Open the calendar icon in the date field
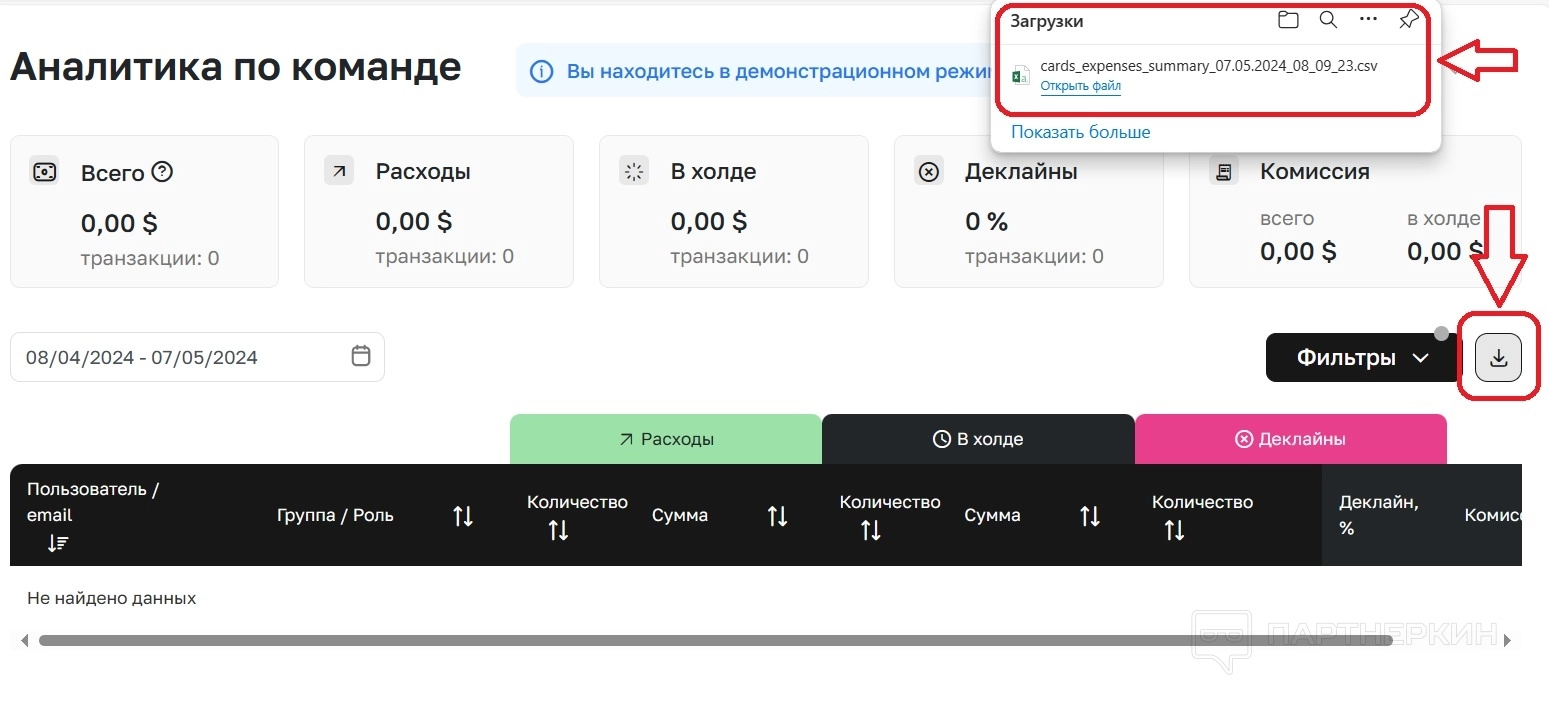Viewport: 1549px width, 727px height. pyautogui.click(x=361, y=356)
